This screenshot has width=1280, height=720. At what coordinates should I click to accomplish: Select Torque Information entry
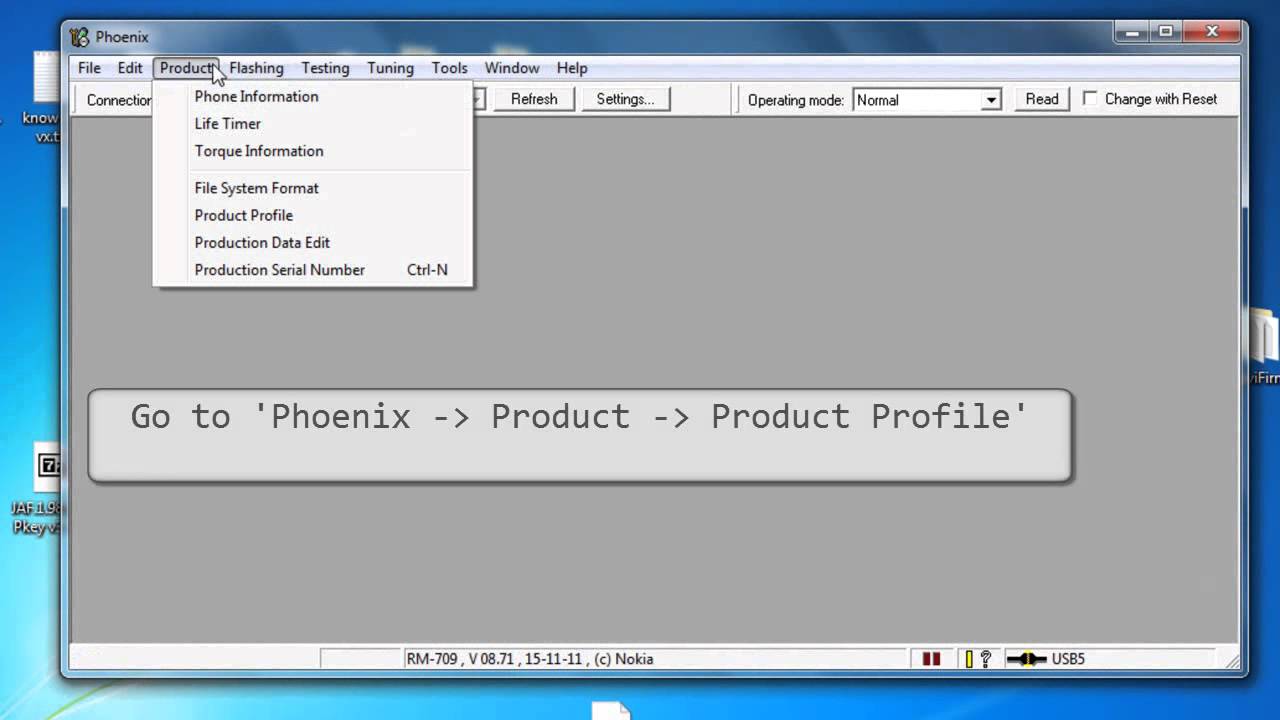coord(312,151)
